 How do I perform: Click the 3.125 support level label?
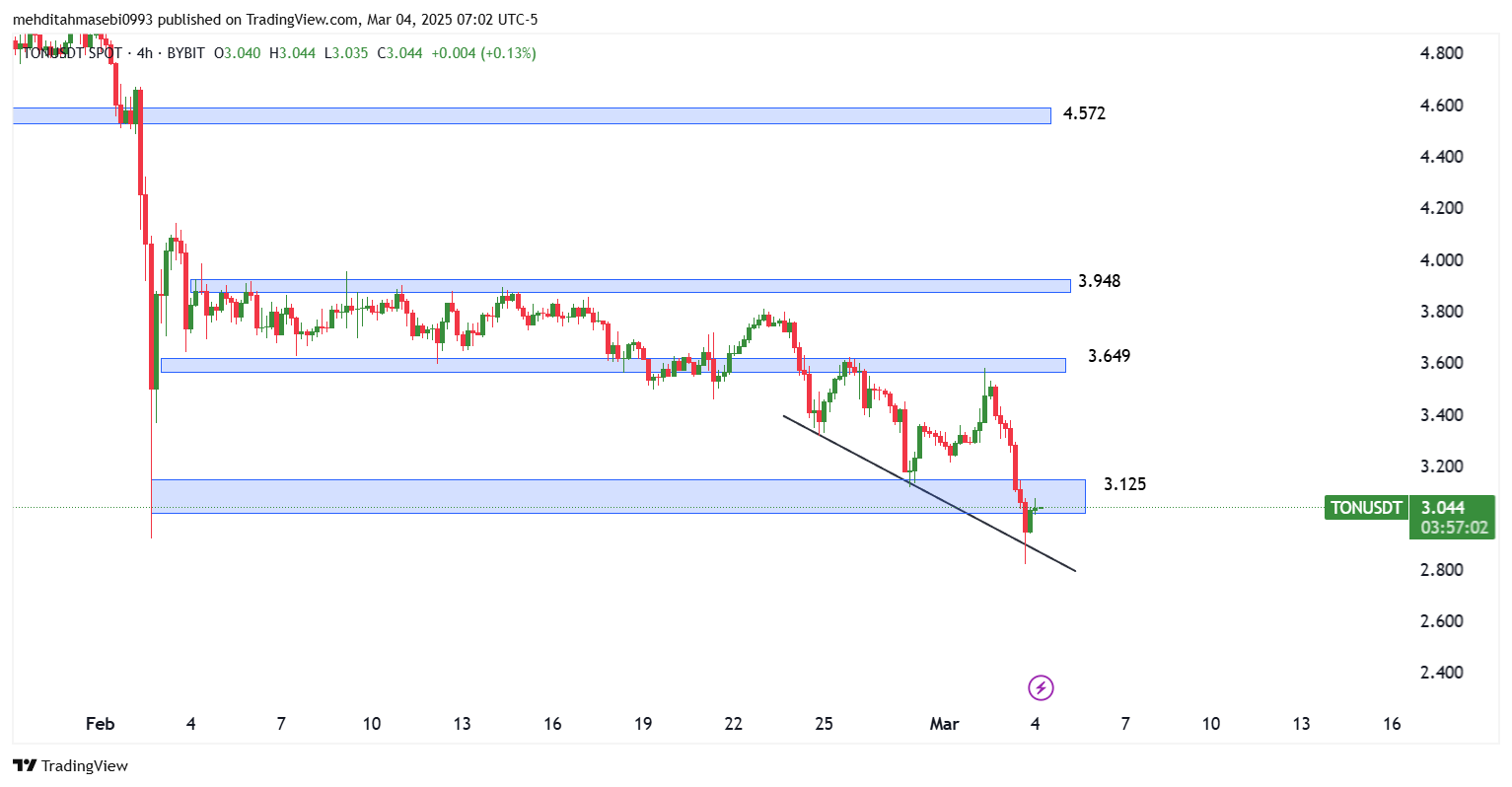[1125, 484]
